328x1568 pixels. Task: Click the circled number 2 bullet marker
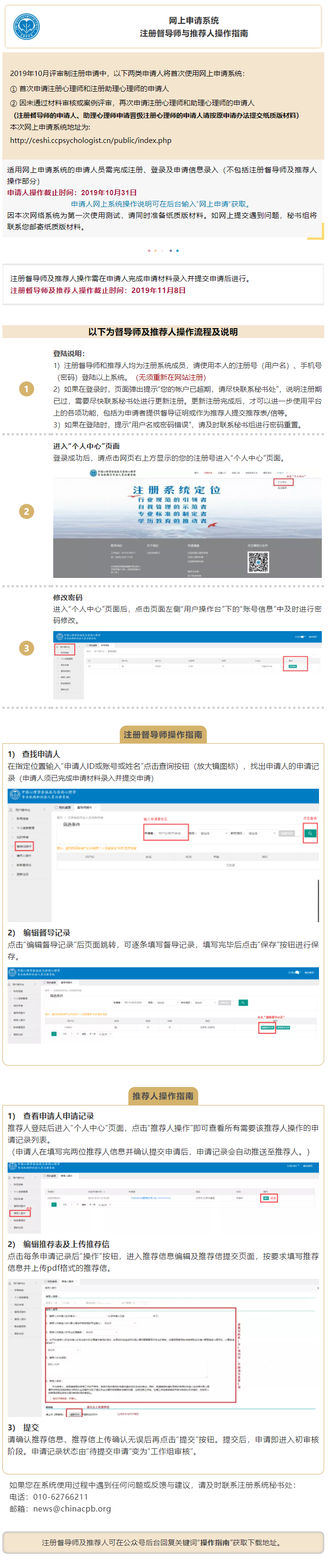[13, 104]
